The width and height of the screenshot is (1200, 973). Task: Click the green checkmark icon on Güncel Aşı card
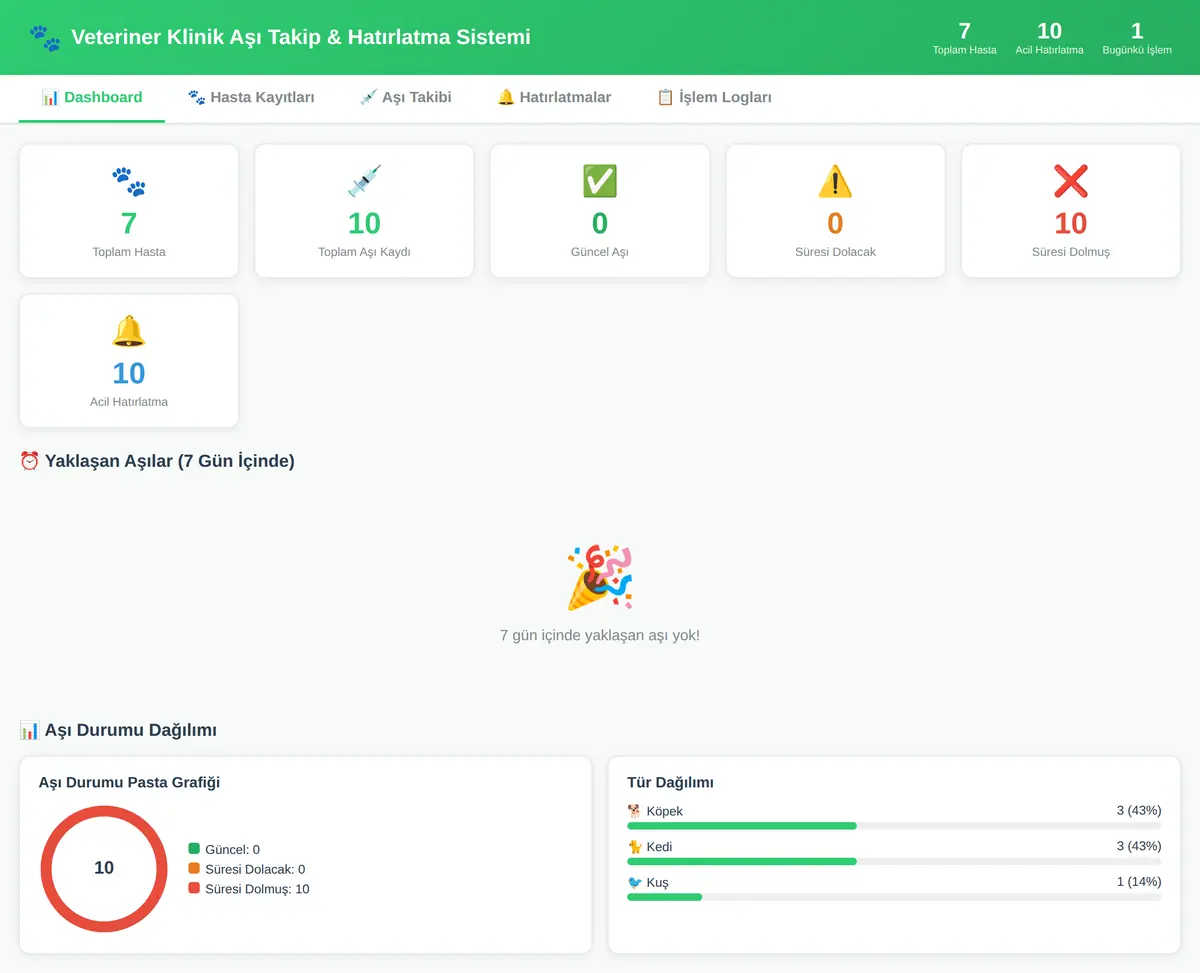(600, 181)
